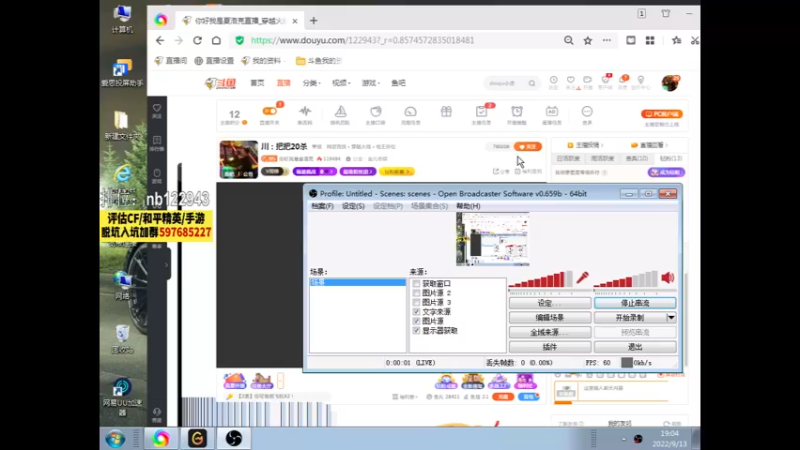
Task: Uncheck 文字来源 source checkbox
Action: [416, 312]
